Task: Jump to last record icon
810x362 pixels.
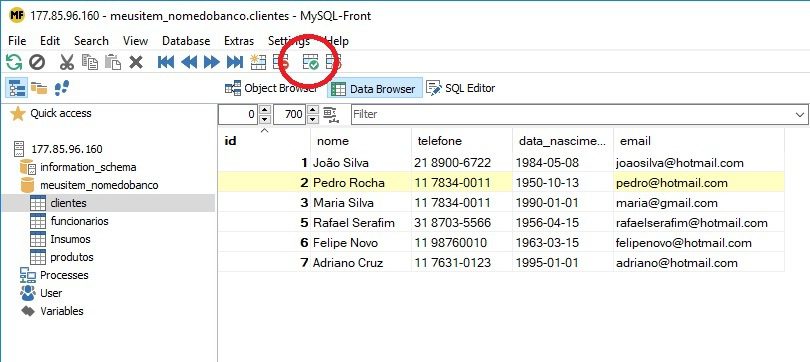Action: pyautogui.click(x=235, y=63)
